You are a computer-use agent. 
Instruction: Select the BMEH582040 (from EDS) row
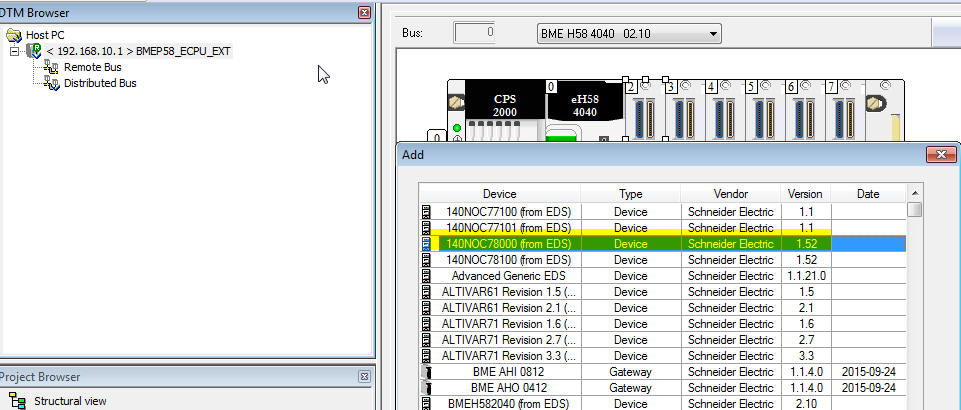tap(663, 403)
